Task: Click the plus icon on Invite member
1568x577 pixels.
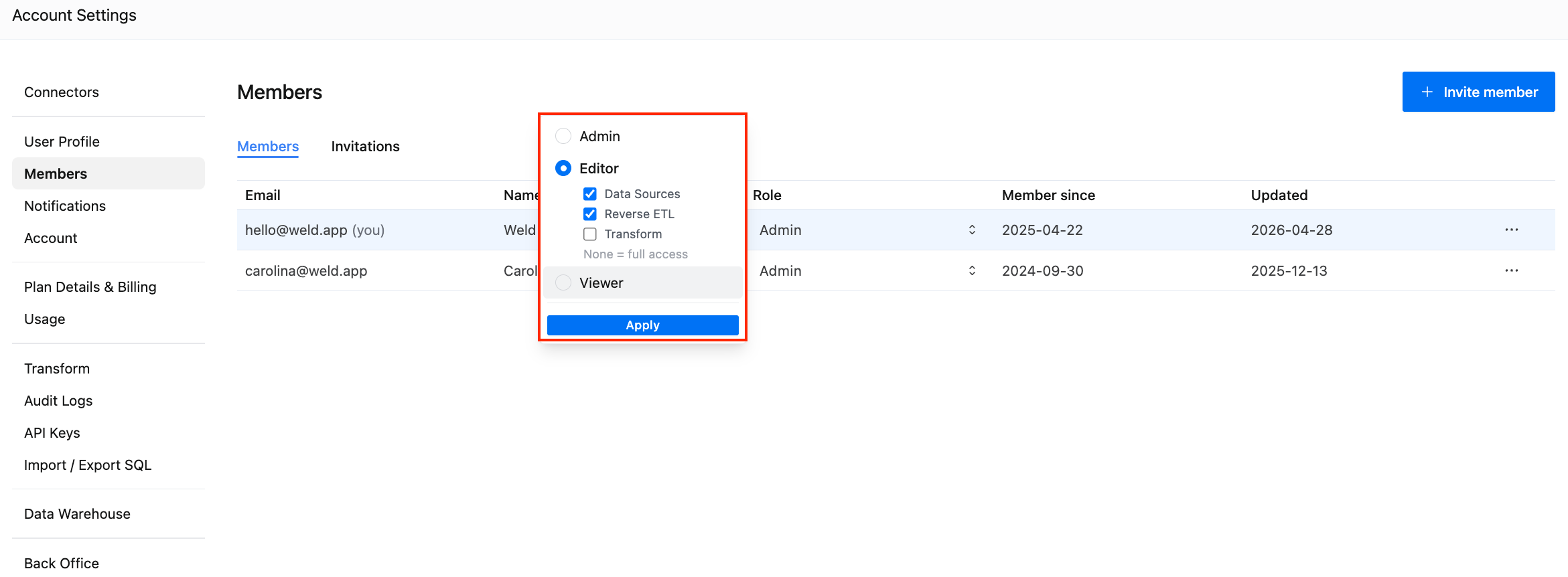Action: pos(1427,92)
